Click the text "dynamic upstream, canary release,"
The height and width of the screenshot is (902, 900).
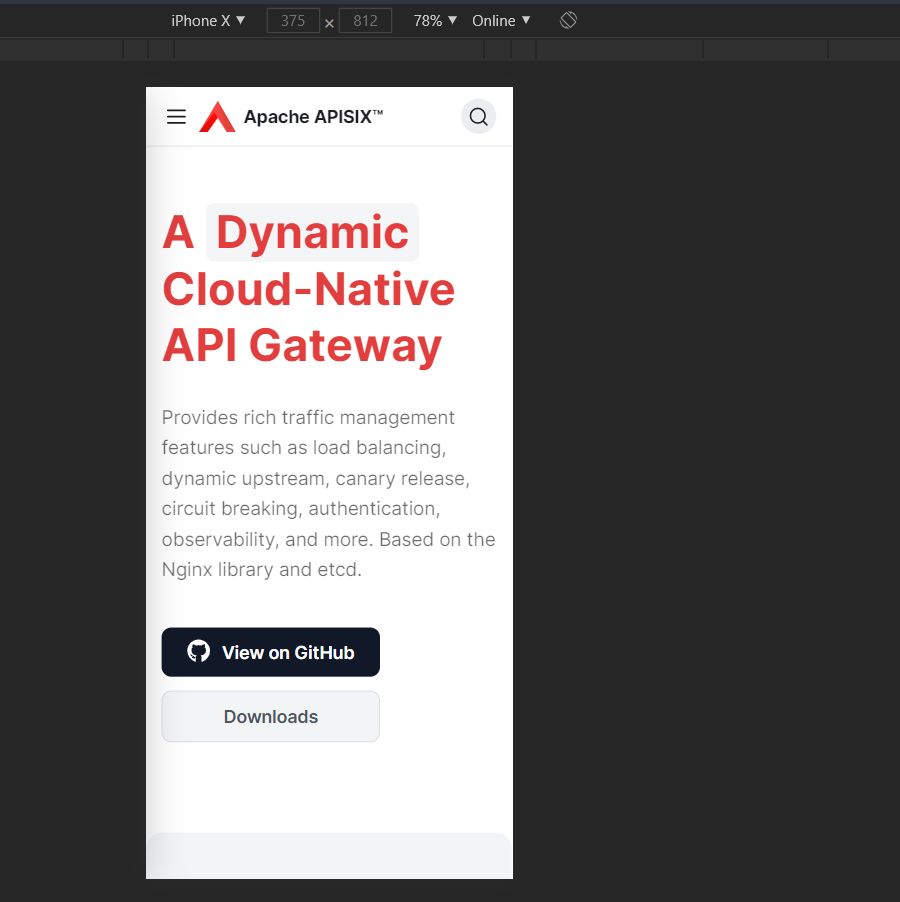316,478
